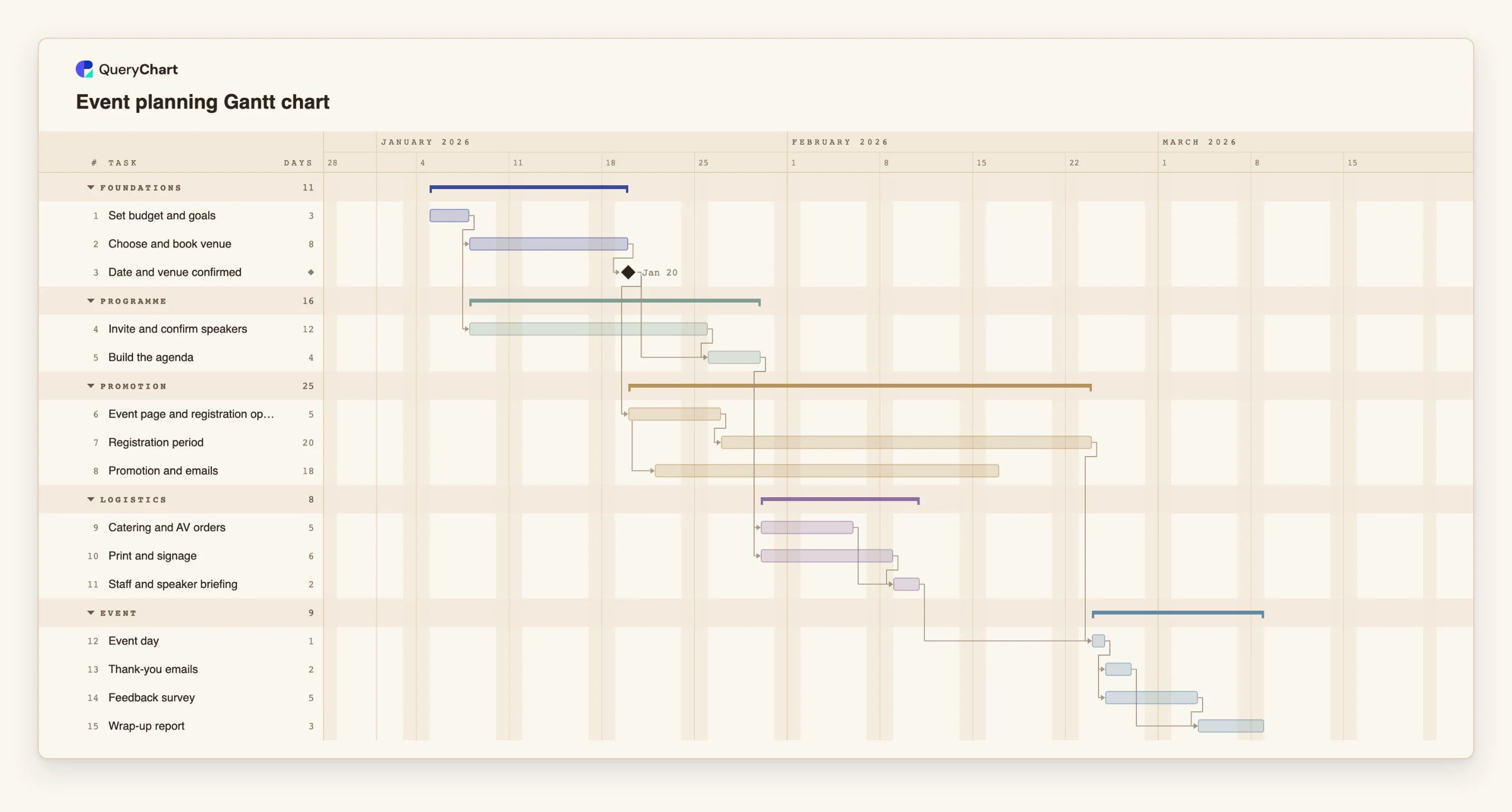Click the 'Set budget and goals' task name

click(162, 215)
